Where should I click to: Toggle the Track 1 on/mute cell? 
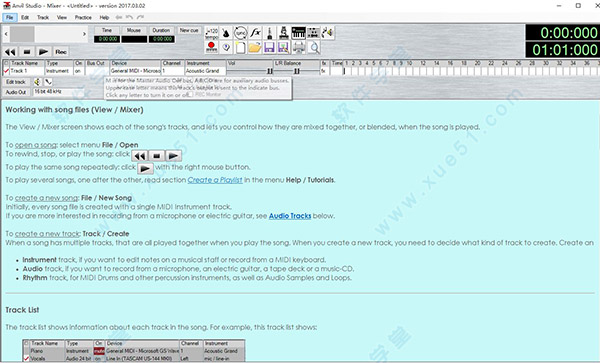[78, 71]
